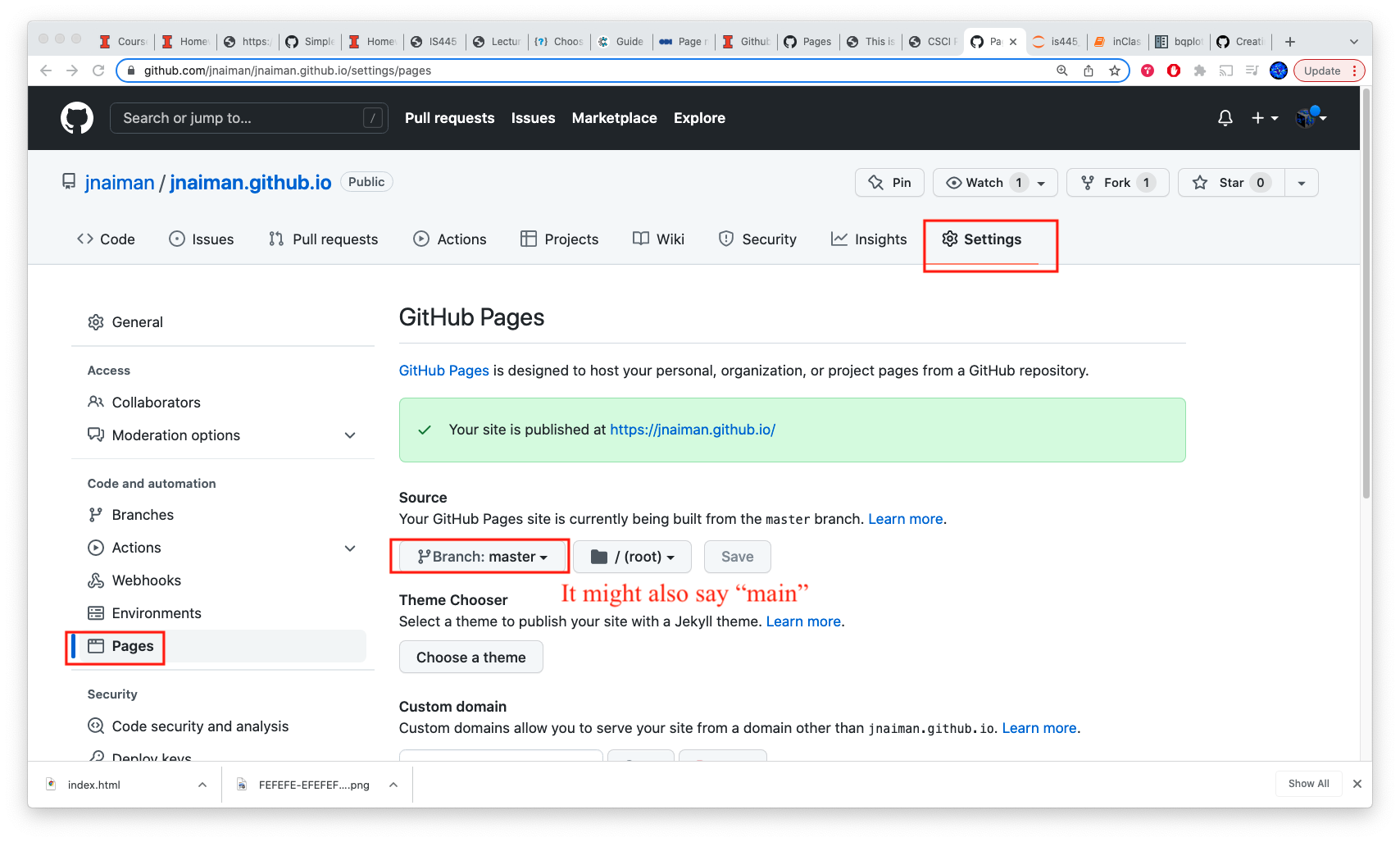The height and width of the screenshot is (842, 1400).
Task: Pin the repository
Action: pos(889,182)
